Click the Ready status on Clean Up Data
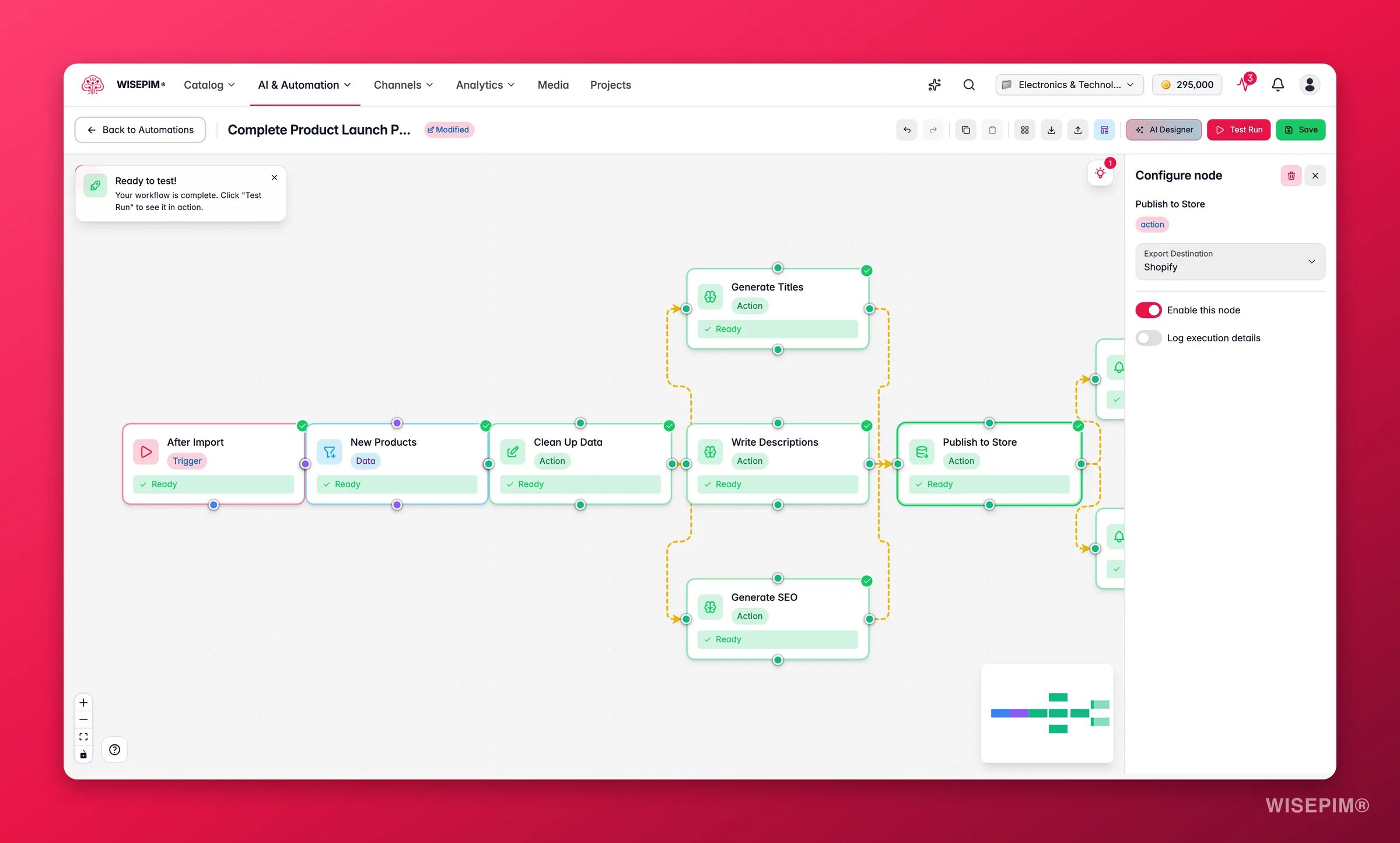1400x843 pixels. point(580,484)
